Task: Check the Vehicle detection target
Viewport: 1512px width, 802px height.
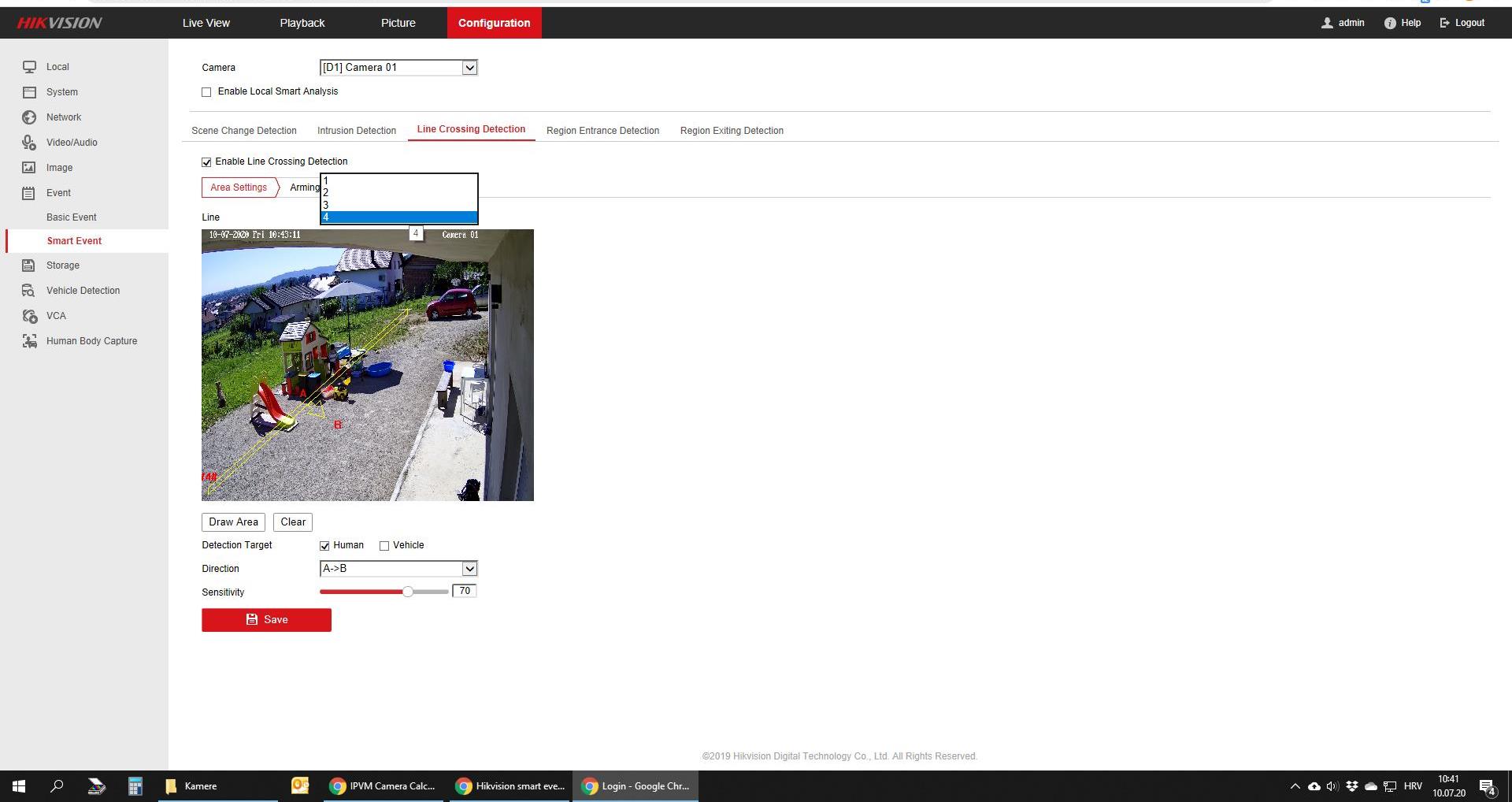Action: tap(384, 546)
